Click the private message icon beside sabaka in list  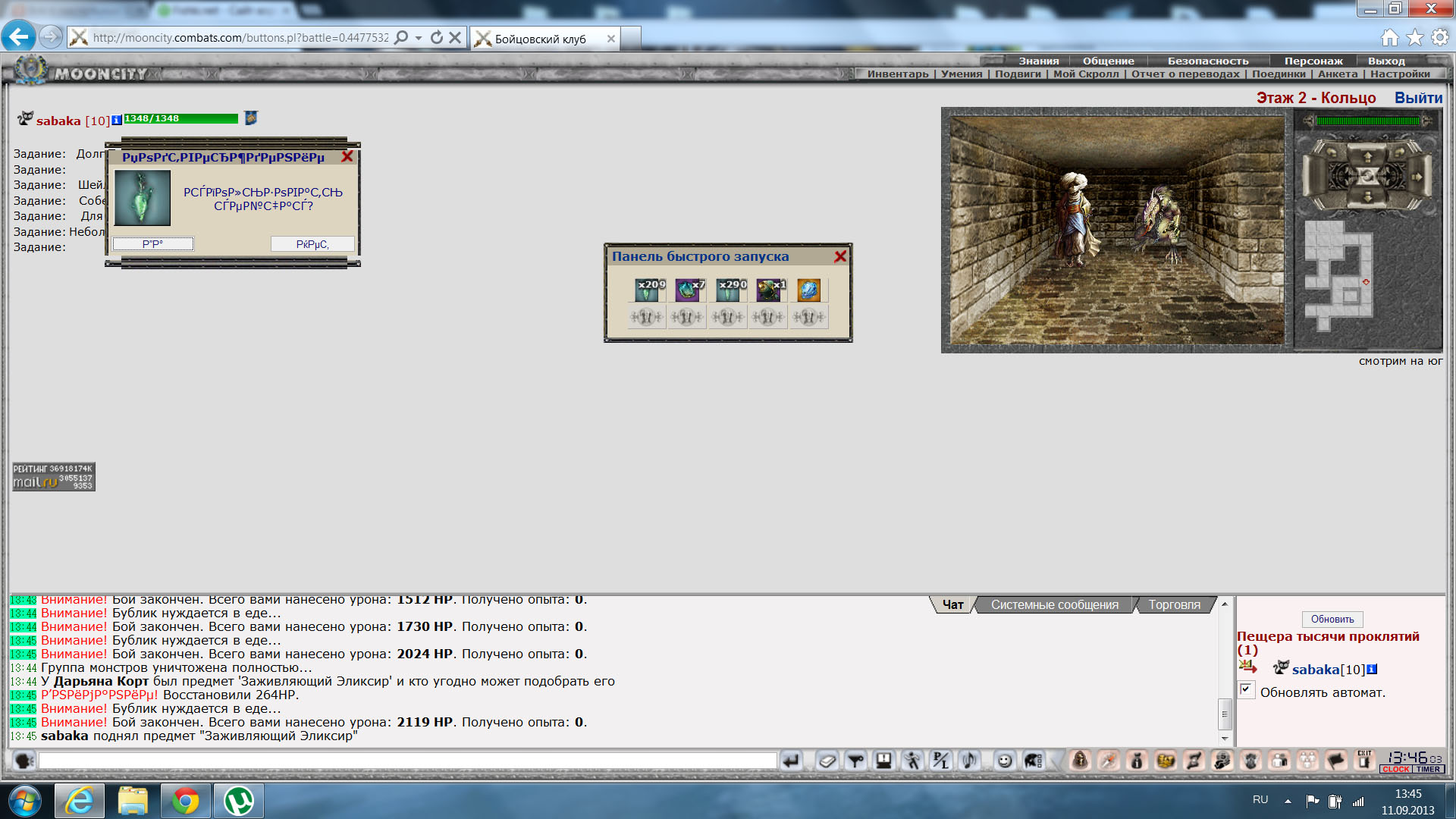coord(1247,667)
